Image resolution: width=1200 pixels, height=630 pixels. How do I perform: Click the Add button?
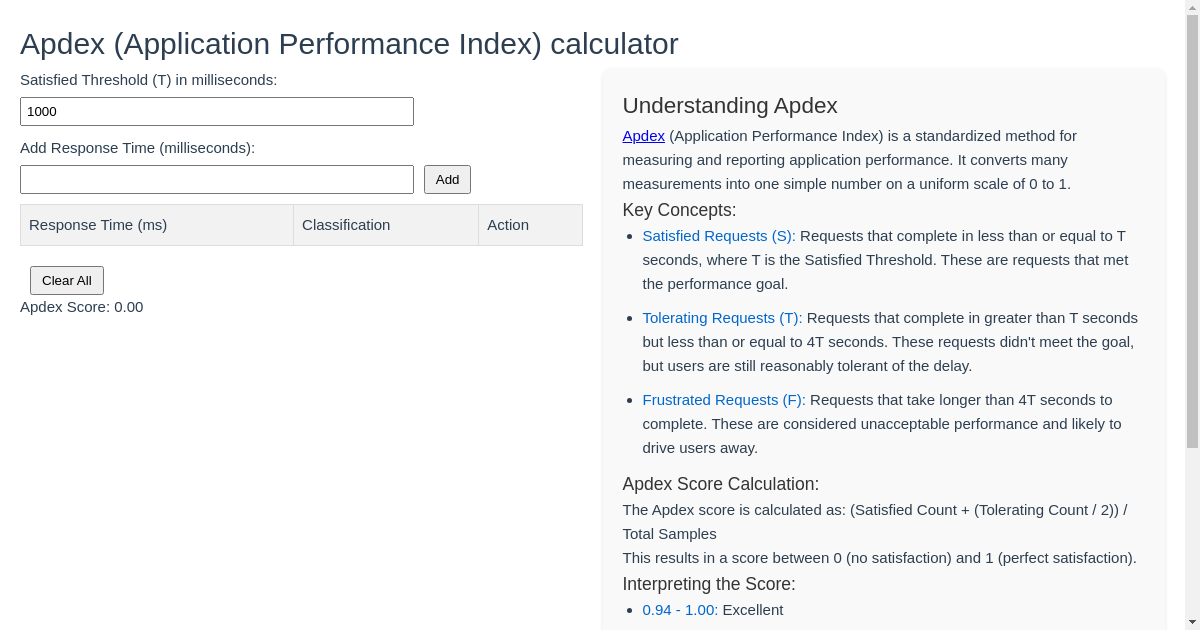click(x=447, y=179)
